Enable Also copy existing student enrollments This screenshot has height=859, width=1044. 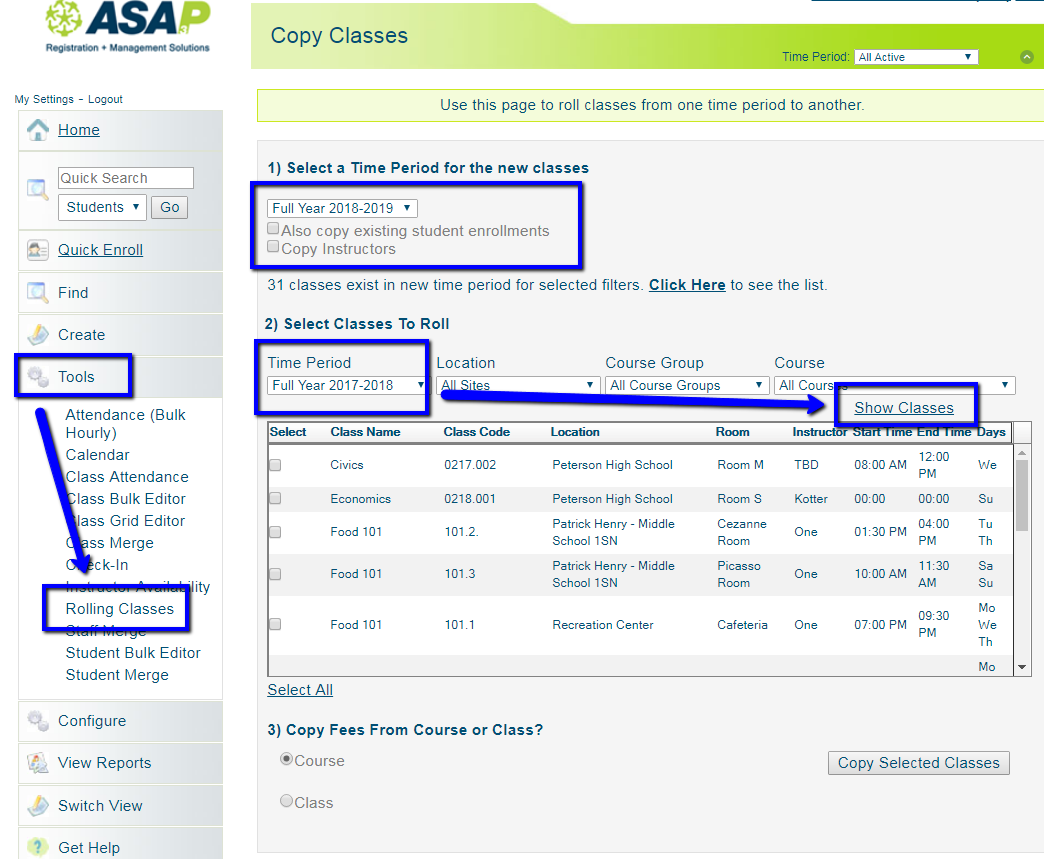pyautogui.click(x=274, y=229)
